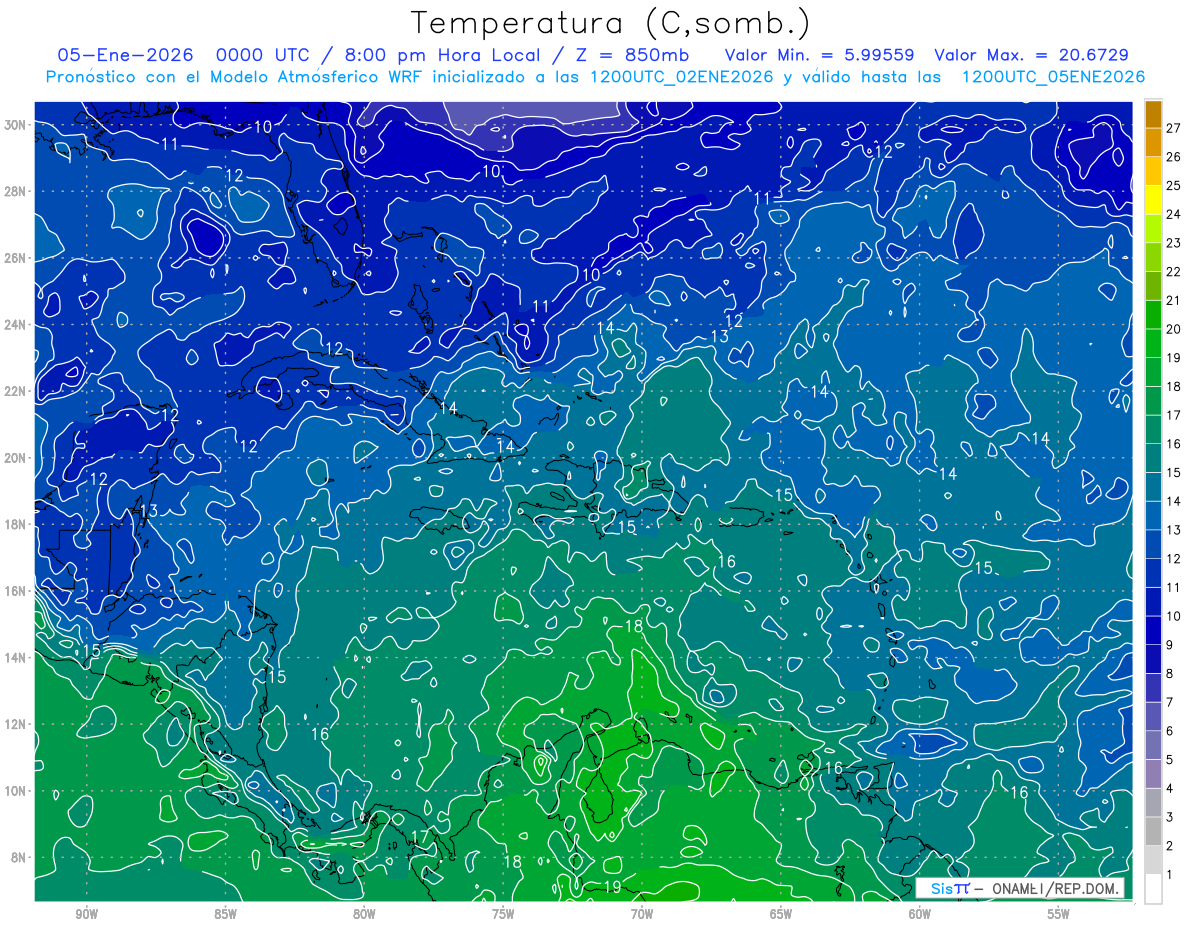Click the 10N latitude axis label
1200x927 pixels.
point(16,790)
